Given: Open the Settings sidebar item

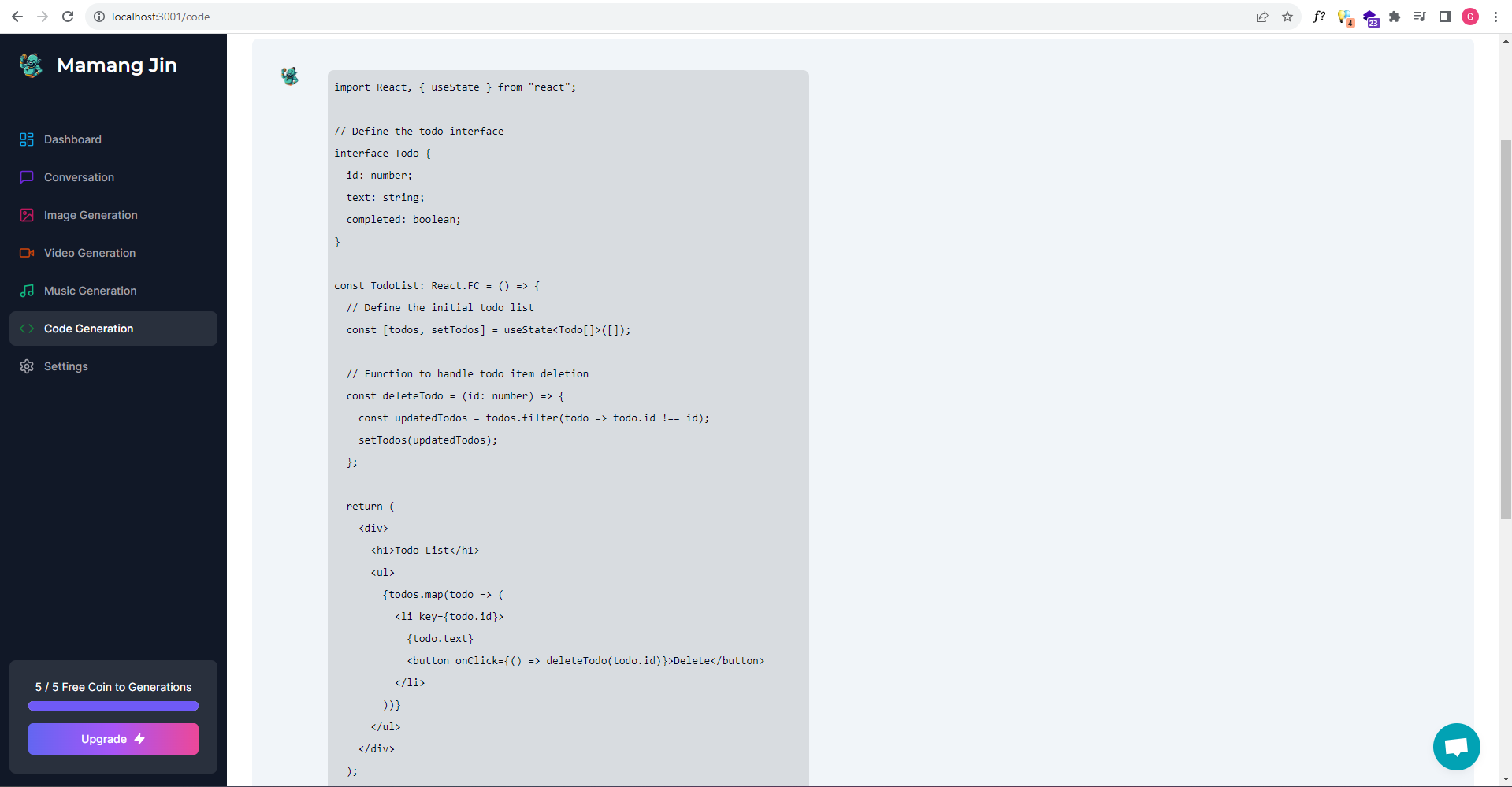Looking at the screenshot, I should coord(113,366).
